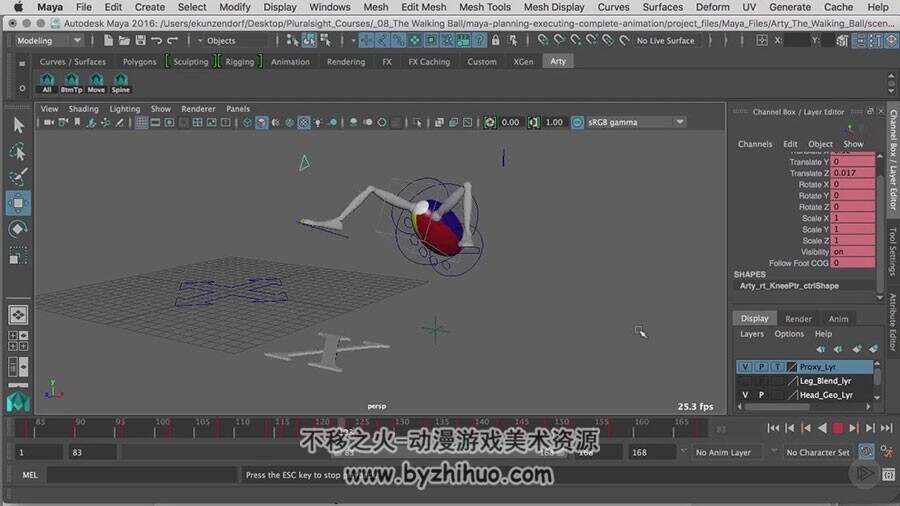
Task: Activate the Move tool
Action: tap(18, 203)
